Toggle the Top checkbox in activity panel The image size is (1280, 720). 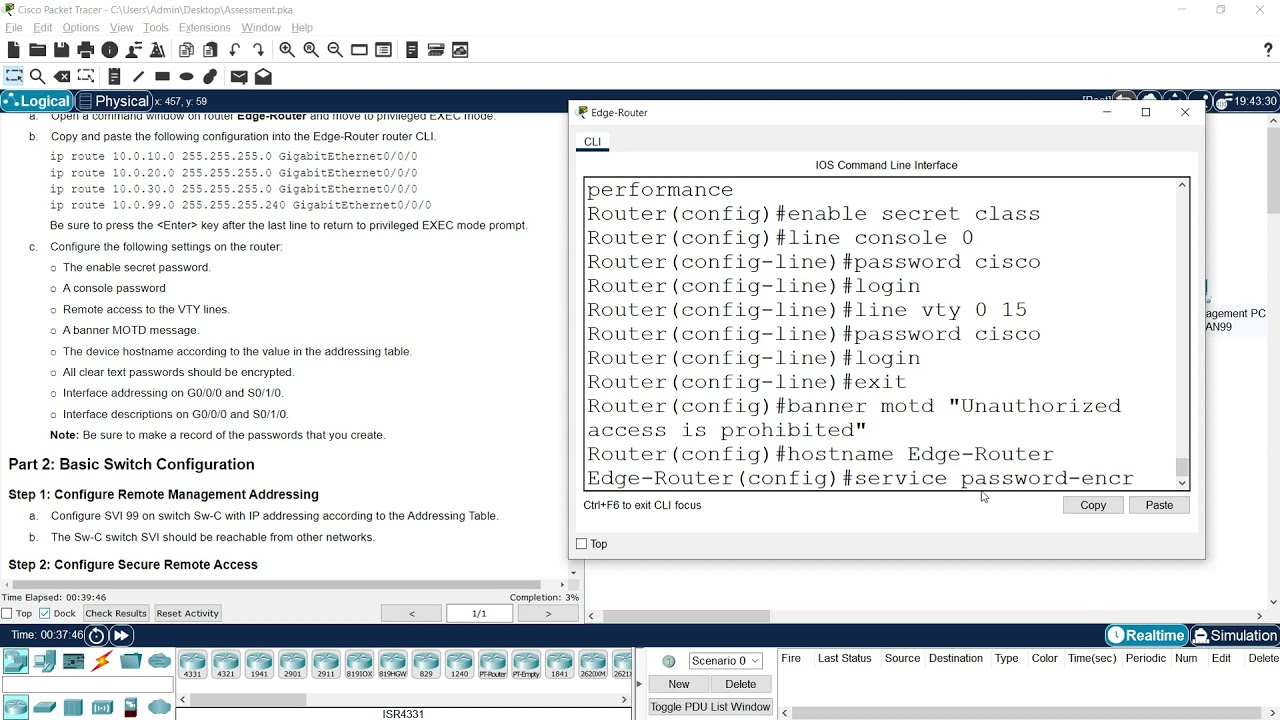coord(7,613)
